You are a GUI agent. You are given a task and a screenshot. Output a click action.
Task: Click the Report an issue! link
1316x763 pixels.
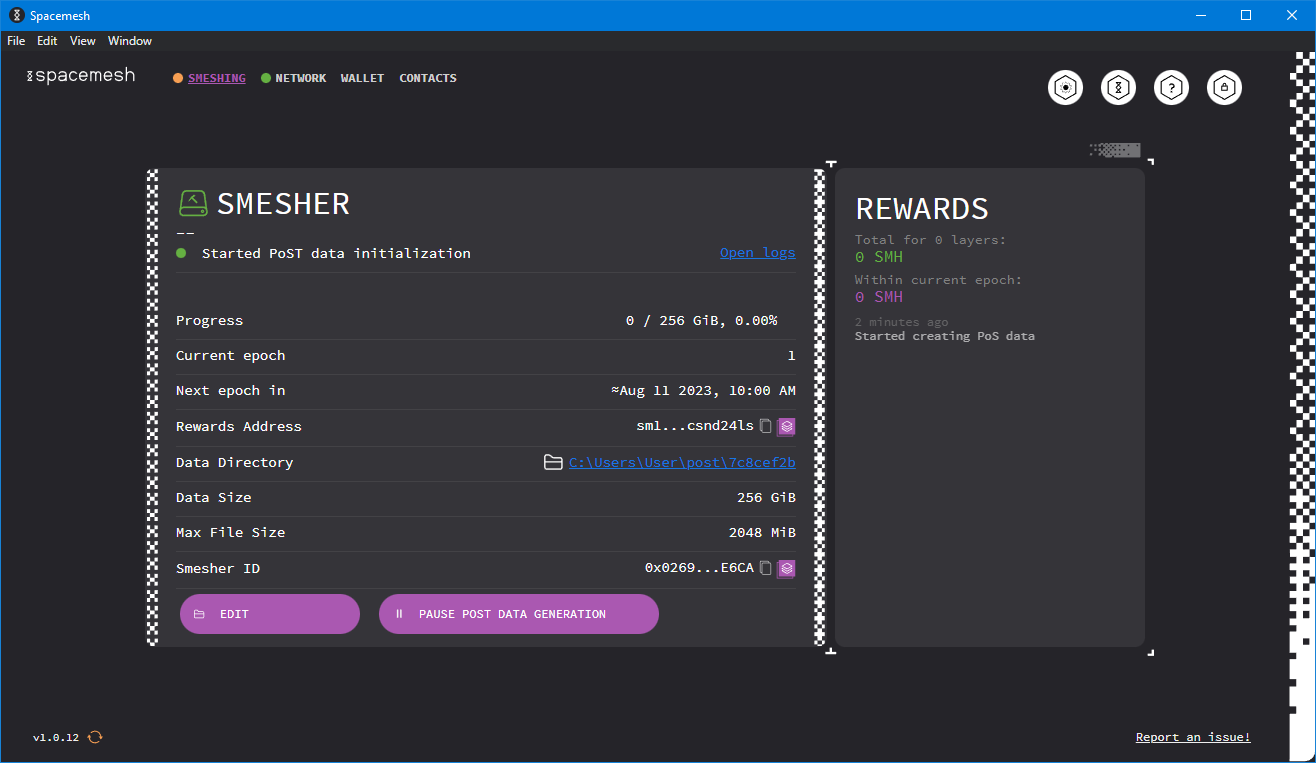1193,737
